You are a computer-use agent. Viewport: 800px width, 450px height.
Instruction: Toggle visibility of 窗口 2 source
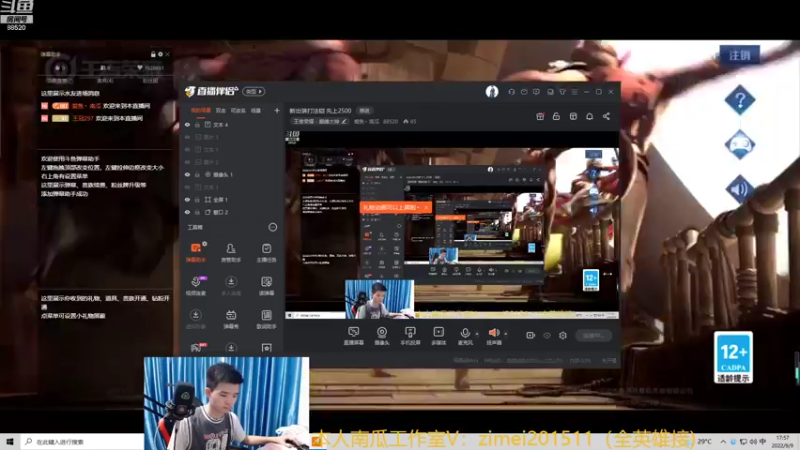click(x=188, y=212)
